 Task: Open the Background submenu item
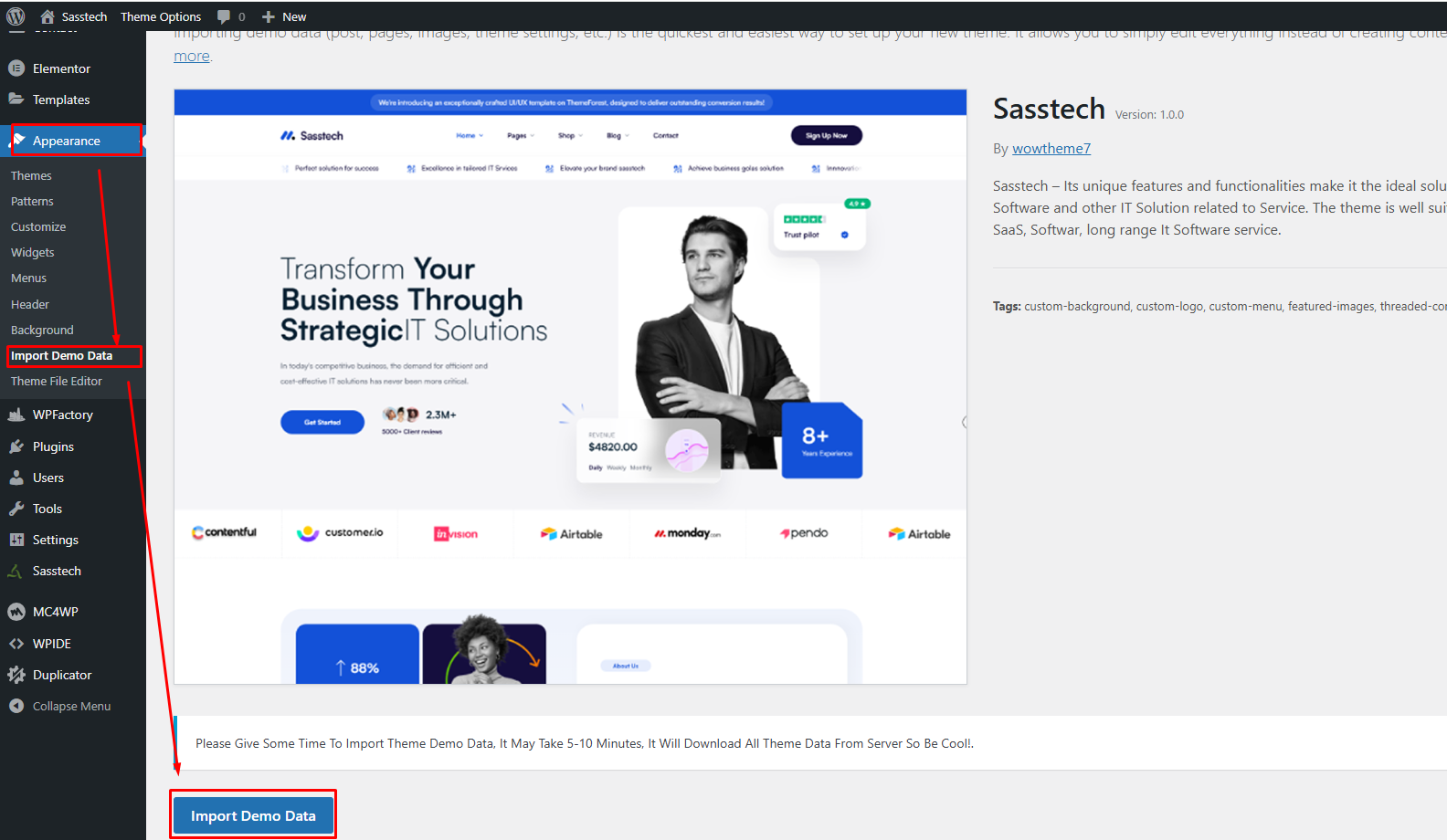[42, 330]
